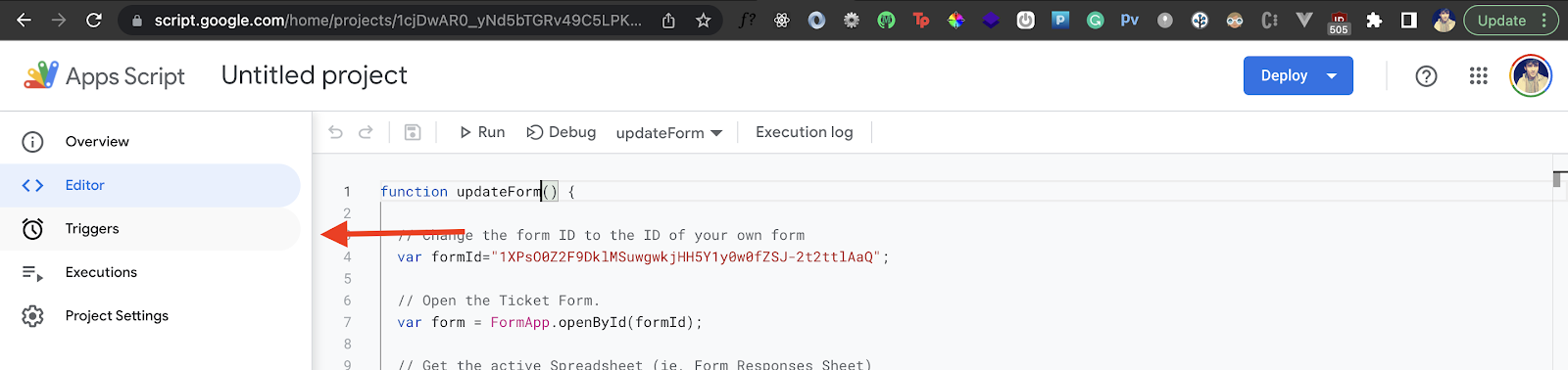Save the project with disk icon

pyautogui.click(x=413, y=132)
